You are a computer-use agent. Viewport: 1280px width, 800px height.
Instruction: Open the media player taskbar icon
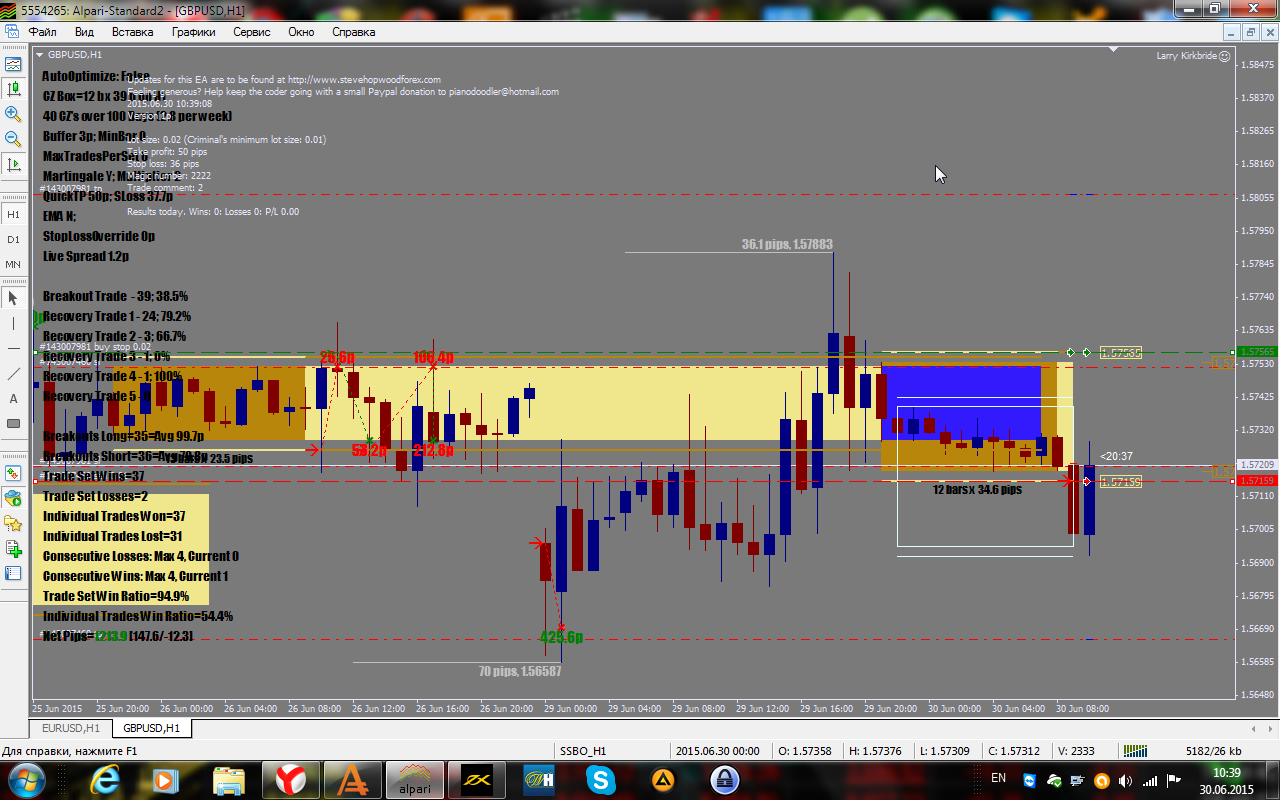pyautogui.click(x=165, y=778)
